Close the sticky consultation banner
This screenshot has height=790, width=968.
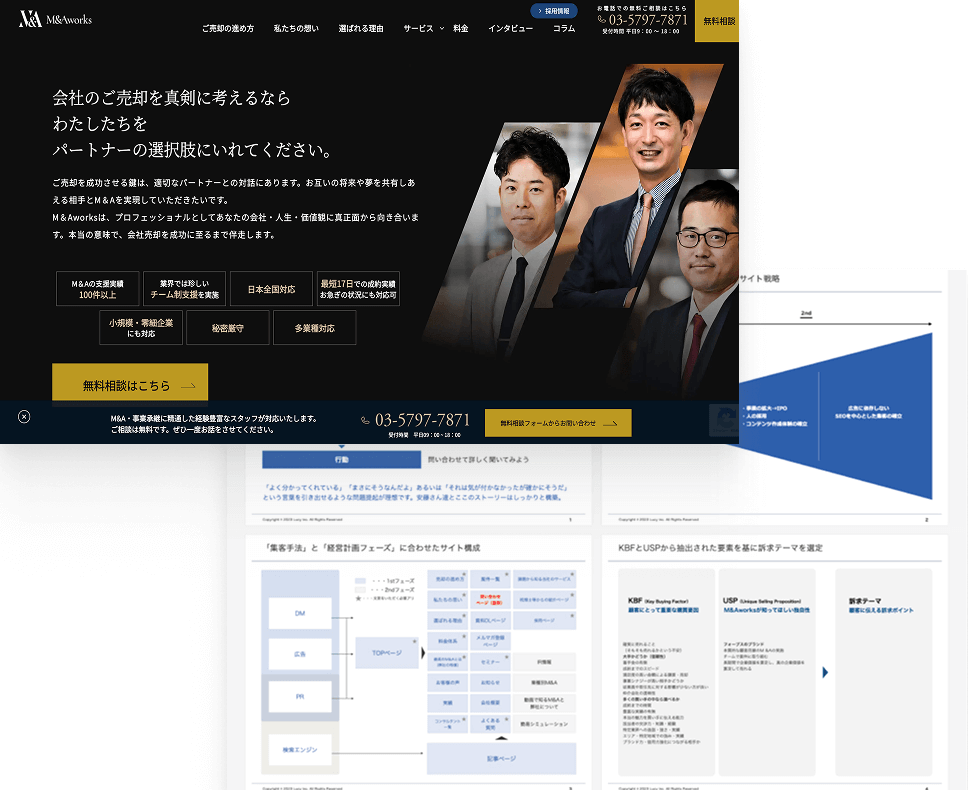(24, 416)
